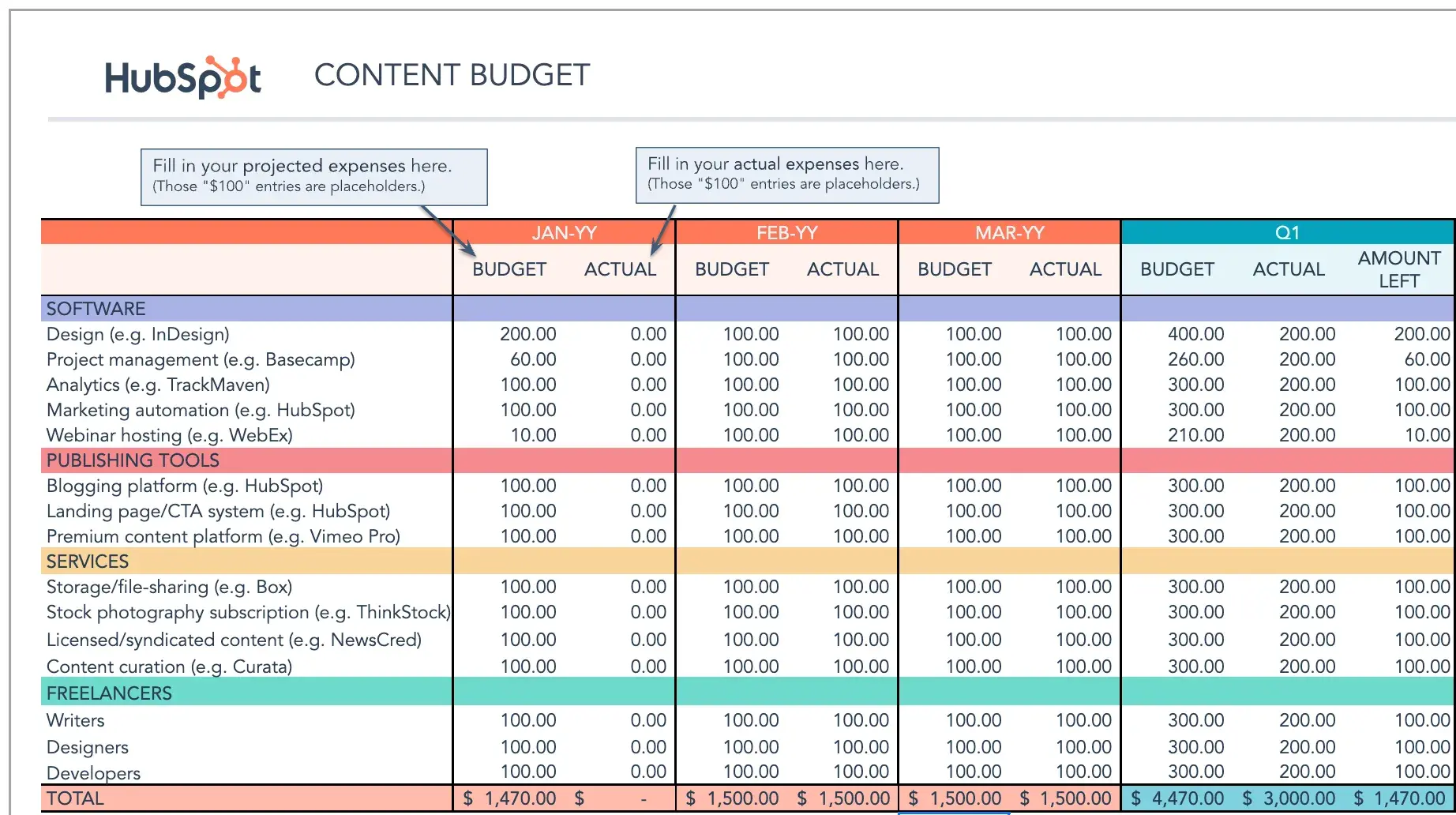Select the Q1 total budget $4,470.00
The width and height of the screenshot is (1456, 815).
[x=1177, y=798]
